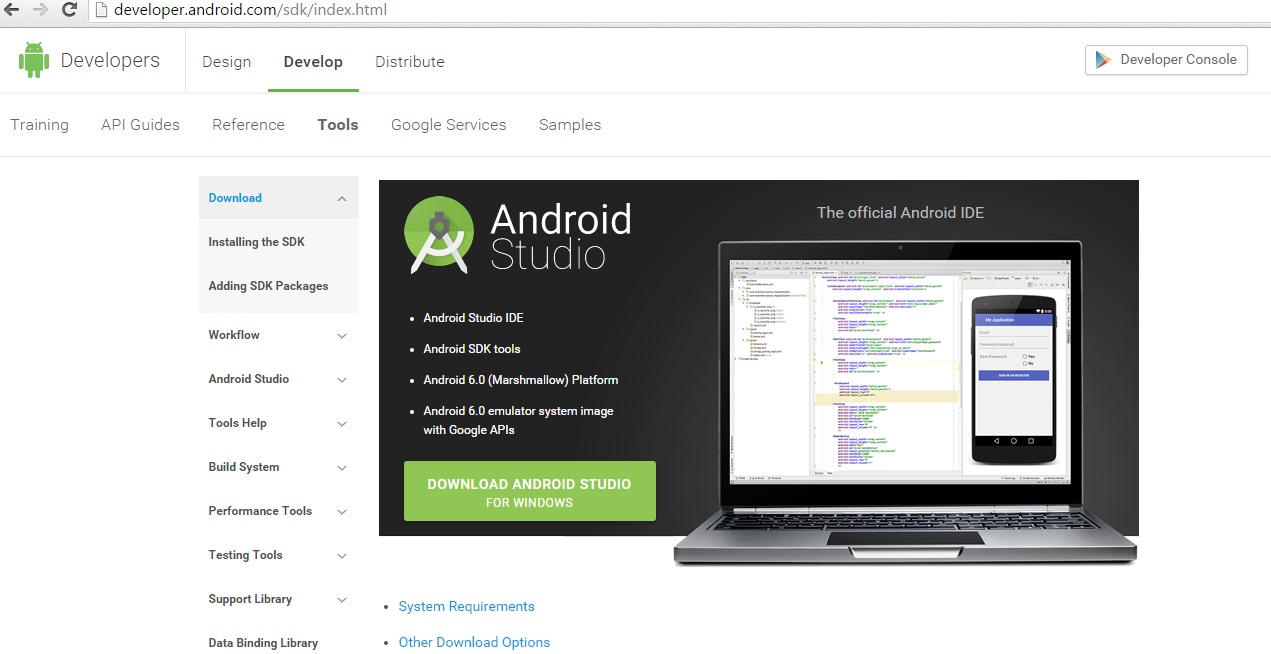Expand the Tools Help chevron
The width and height of the screenshot is (1271, 654).
(342, 424)
